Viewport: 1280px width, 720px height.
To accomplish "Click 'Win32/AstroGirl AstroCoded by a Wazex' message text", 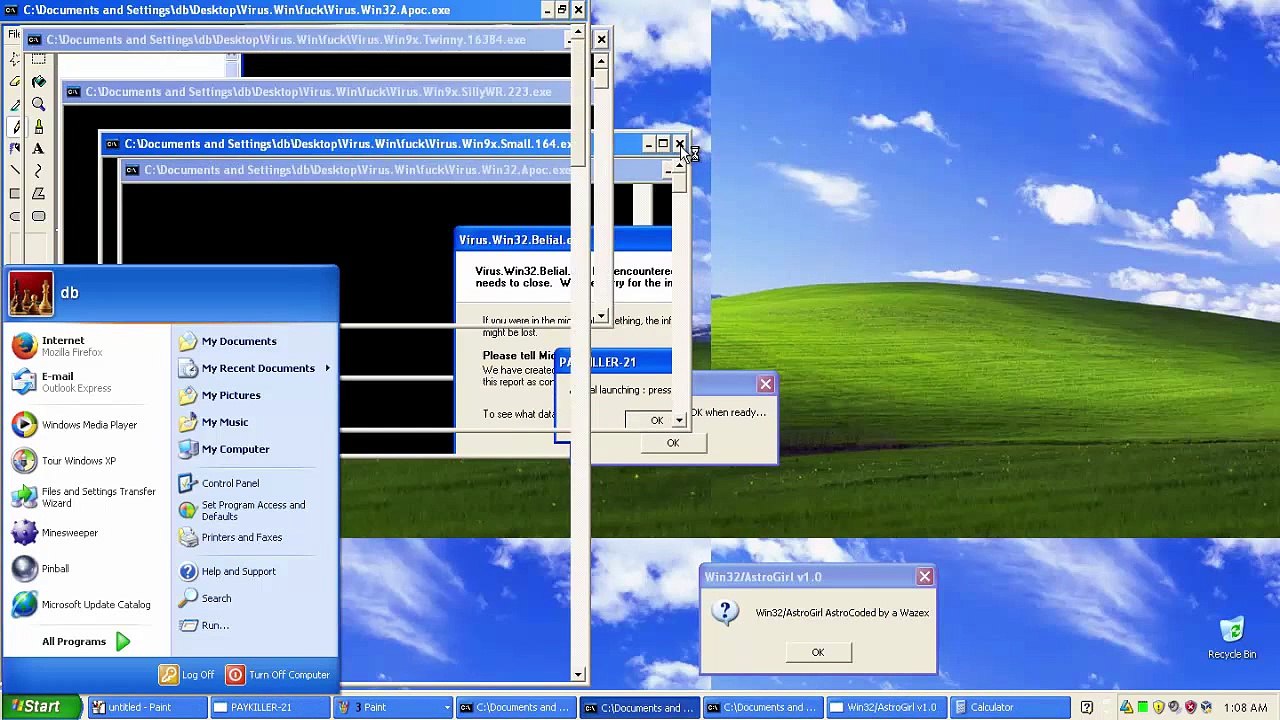I will pyautogui.click(x=842, y=613).
